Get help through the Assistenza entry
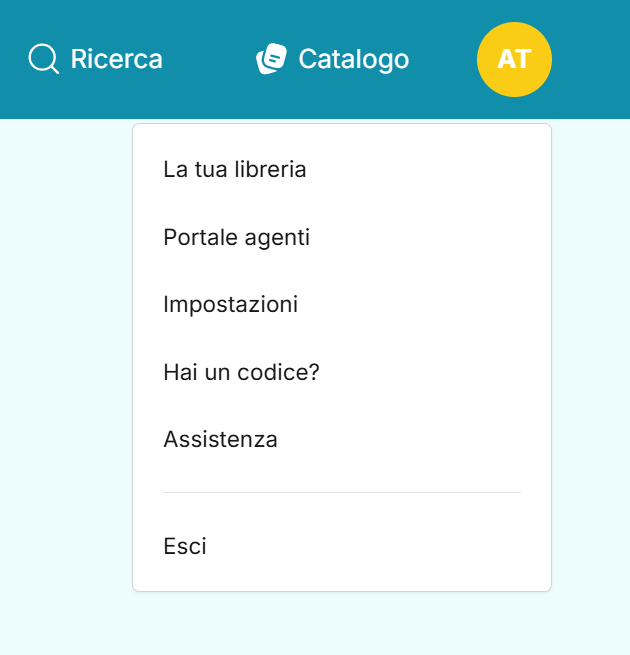Screen dimensions: 630x655 pos(221,439)
